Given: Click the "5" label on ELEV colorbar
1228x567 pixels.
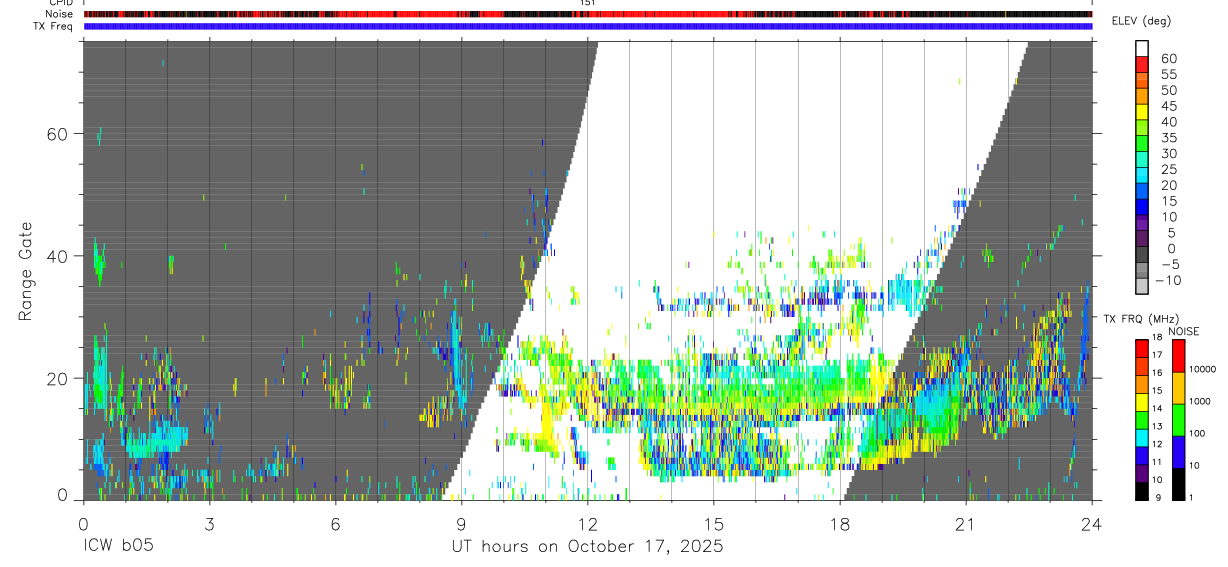Looking at the screenshot, I should pyautogui.click(x=1174, y=233).
